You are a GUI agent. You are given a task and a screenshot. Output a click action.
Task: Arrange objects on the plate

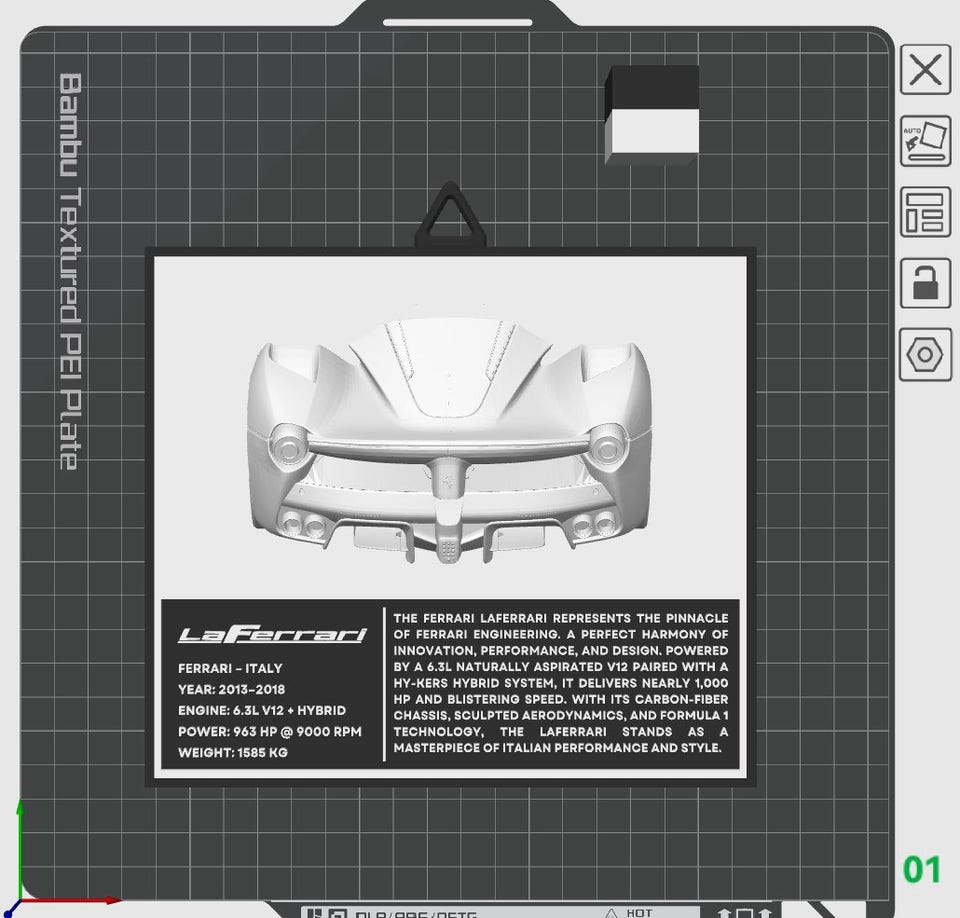tap(925, 213)
